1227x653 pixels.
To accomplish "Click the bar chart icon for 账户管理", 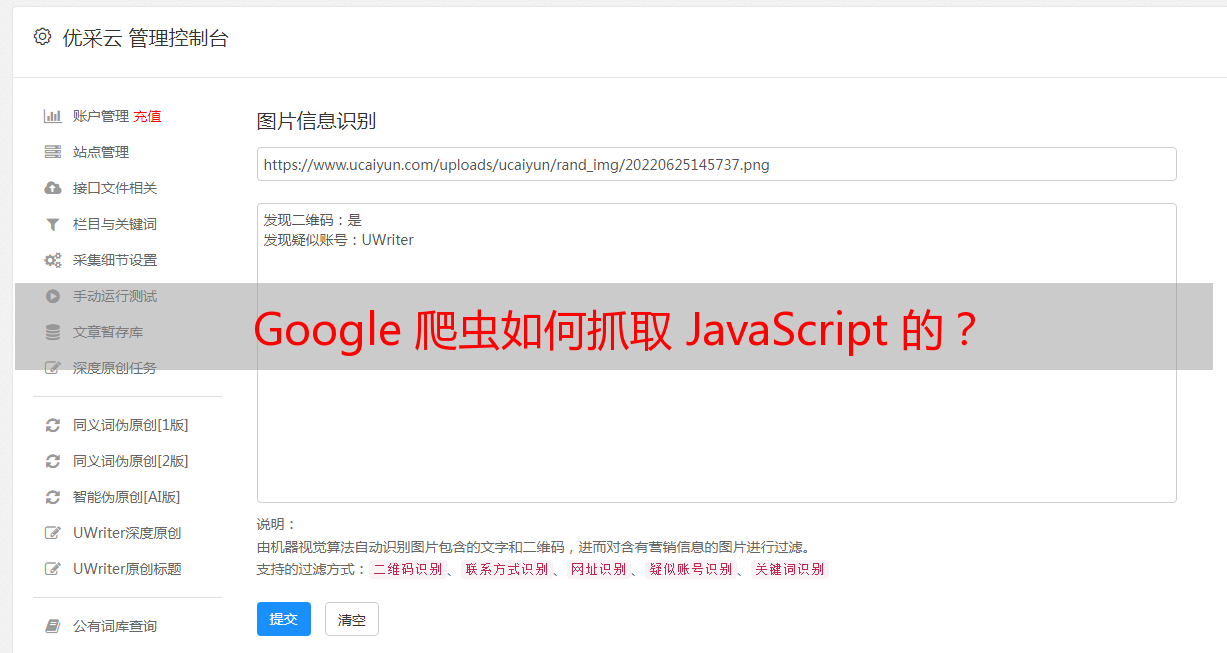I will [53, 116].
